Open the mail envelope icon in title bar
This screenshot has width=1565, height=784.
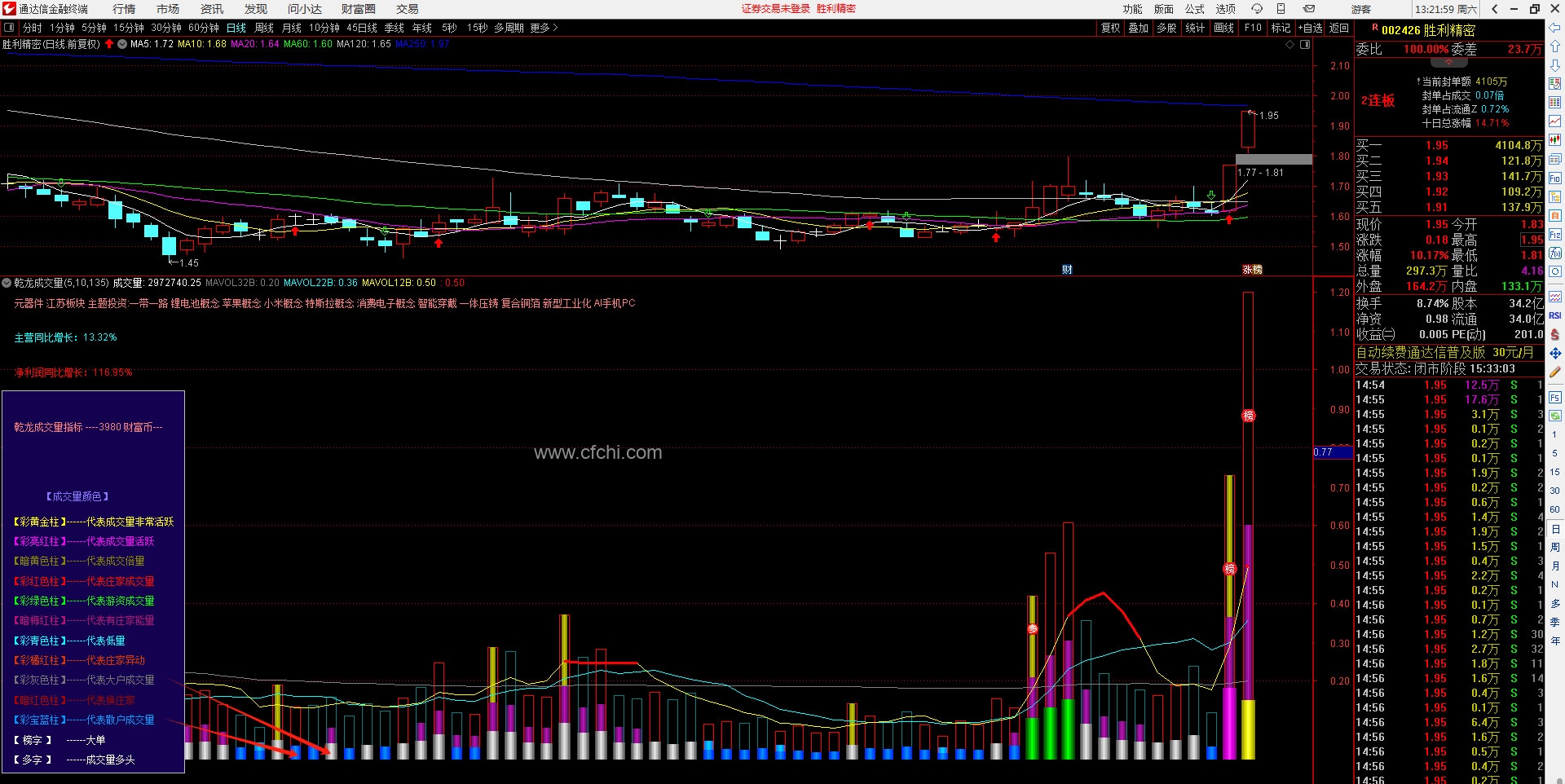(1309, 9)
